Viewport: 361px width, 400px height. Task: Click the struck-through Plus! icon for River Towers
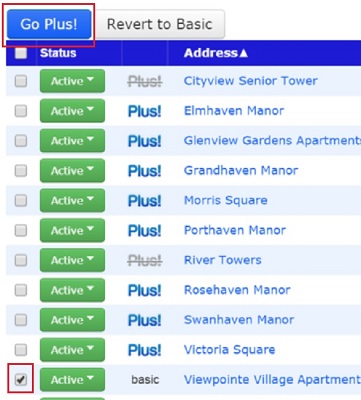point(145,260)
